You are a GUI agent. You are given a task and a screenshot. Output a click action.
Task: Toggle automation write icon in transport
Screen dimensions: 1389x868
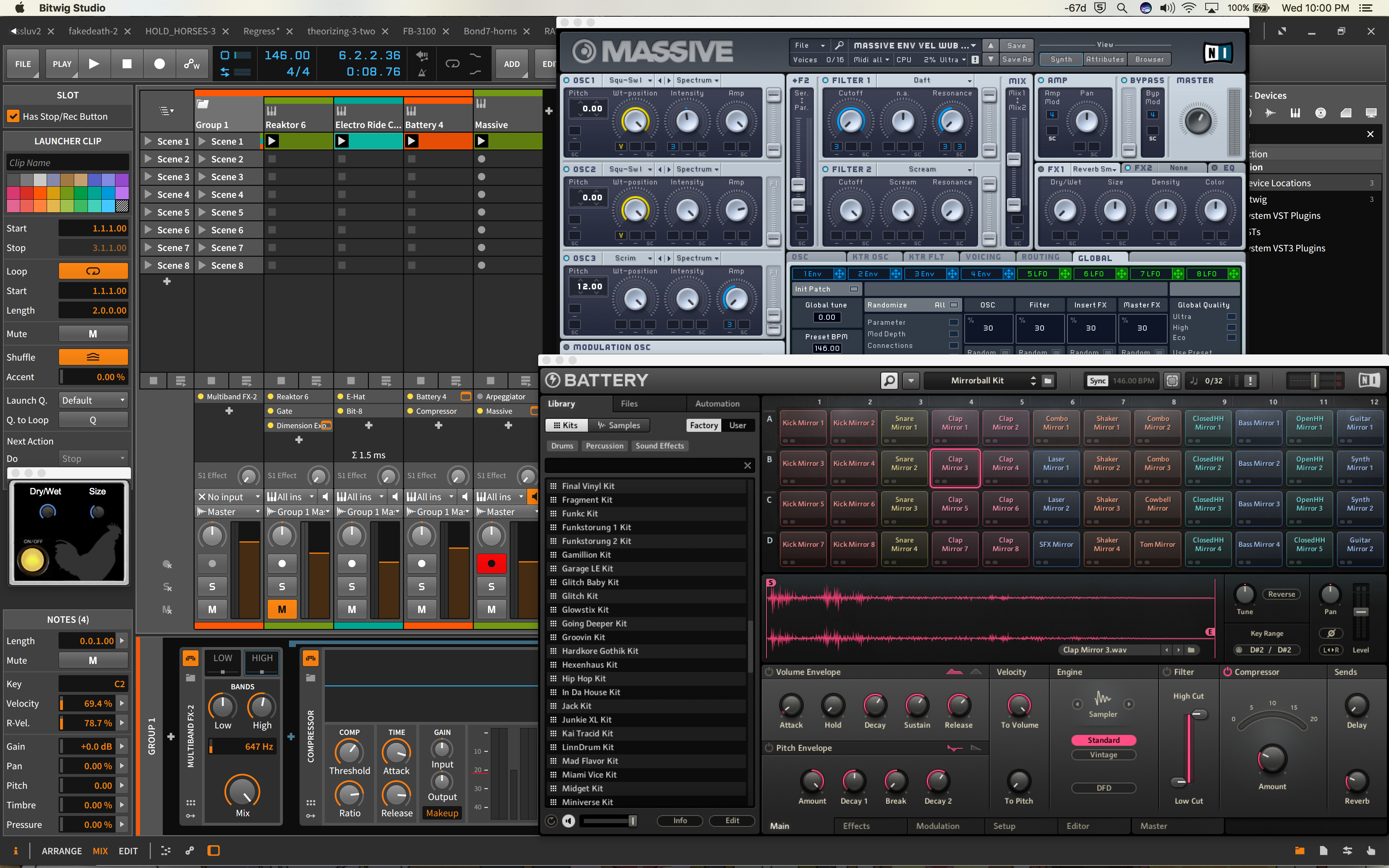192,64
